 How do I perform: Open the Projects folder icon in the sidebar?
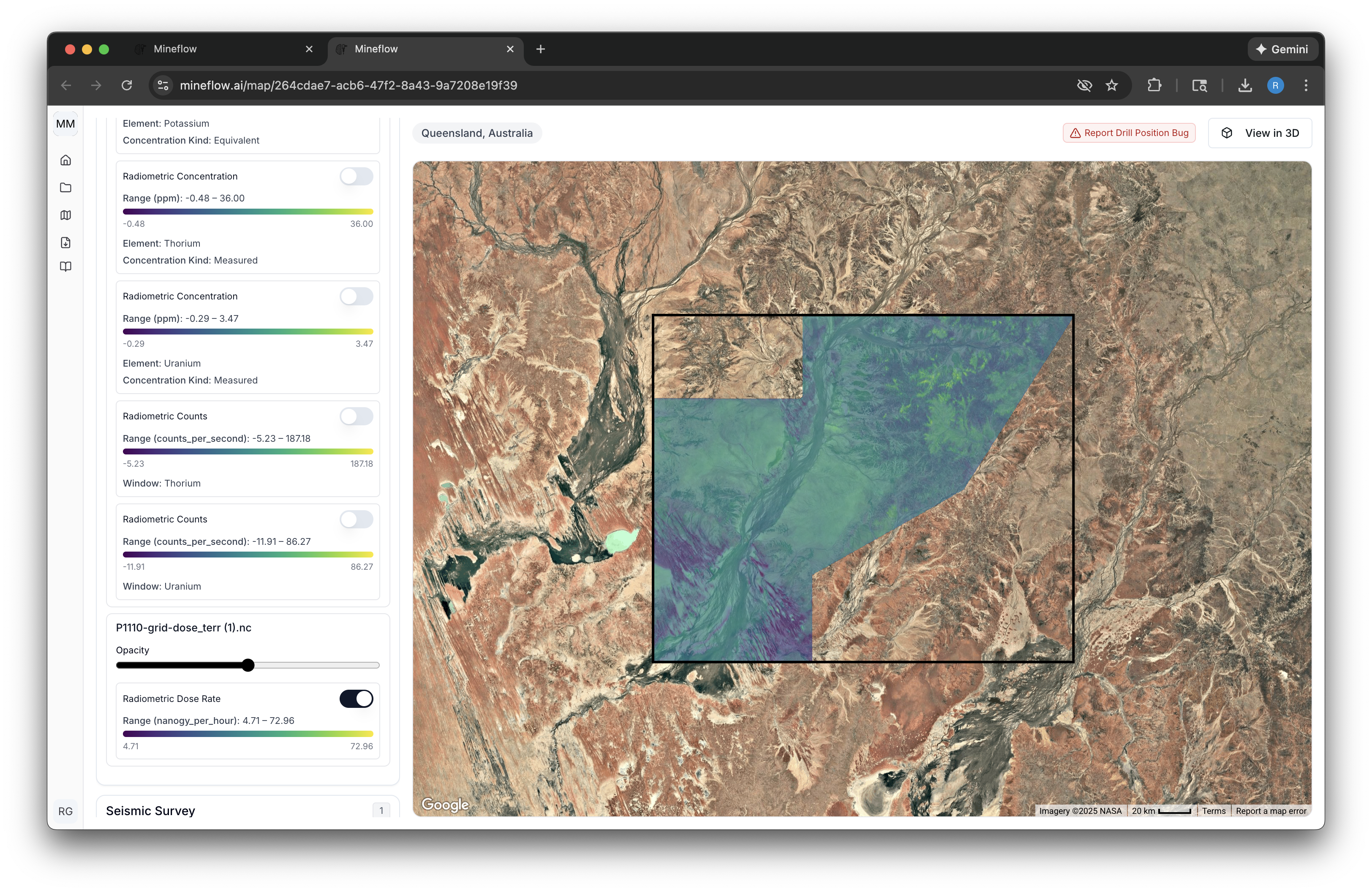click(x=66, y=187)
